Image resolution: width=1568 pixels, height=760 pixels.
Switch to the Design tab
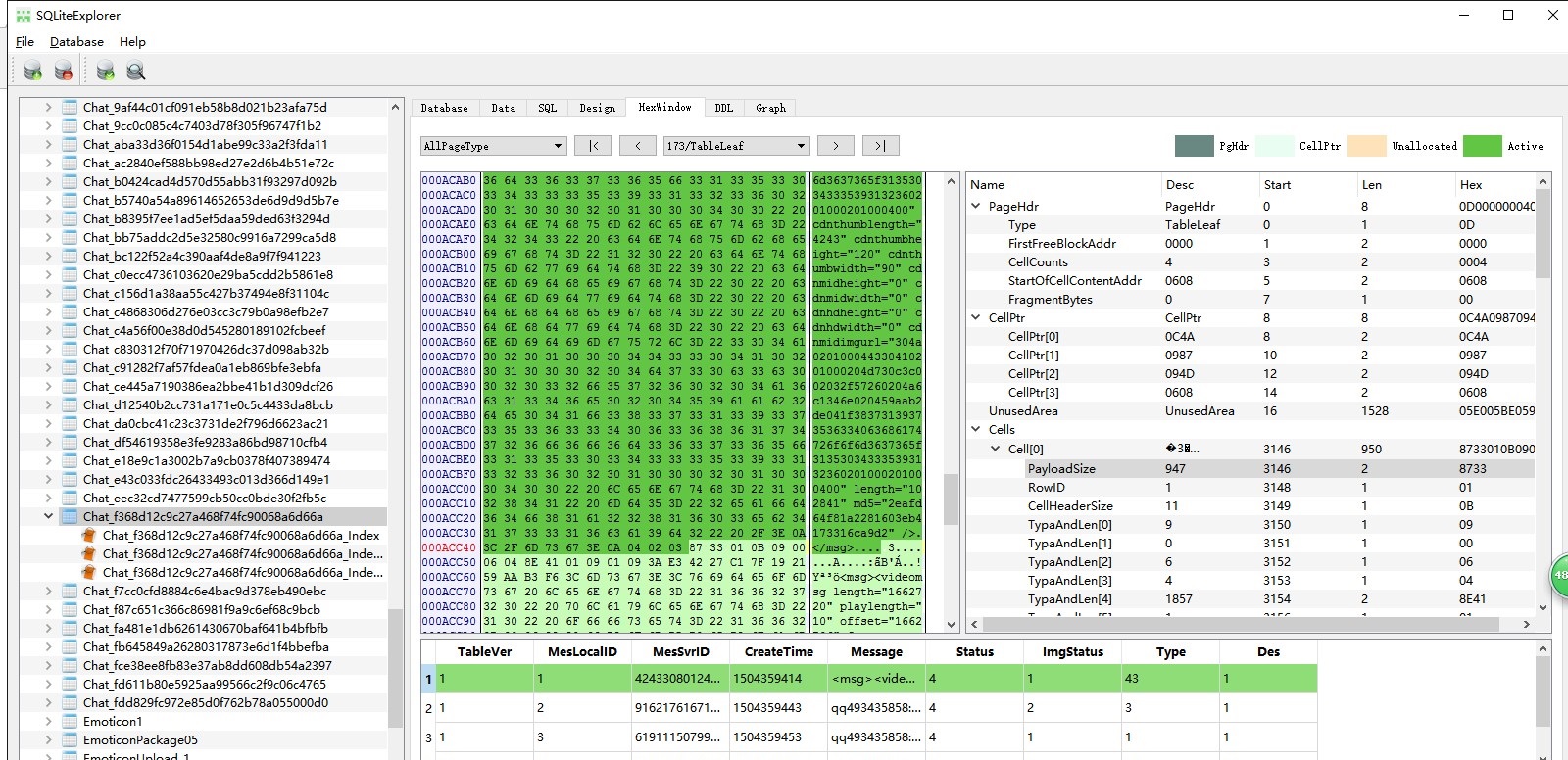click(x=597, y=108)
